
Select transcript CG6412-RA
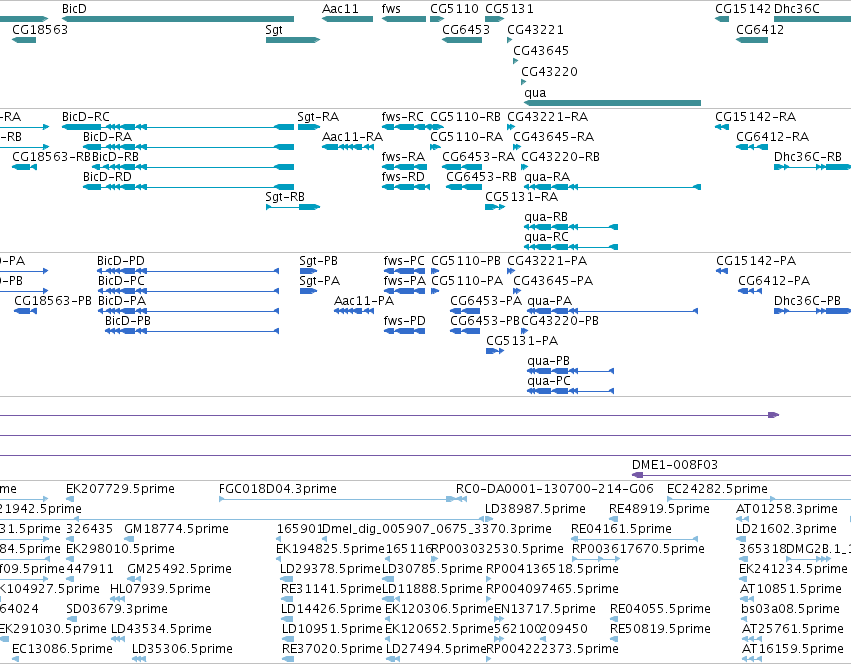752,147
